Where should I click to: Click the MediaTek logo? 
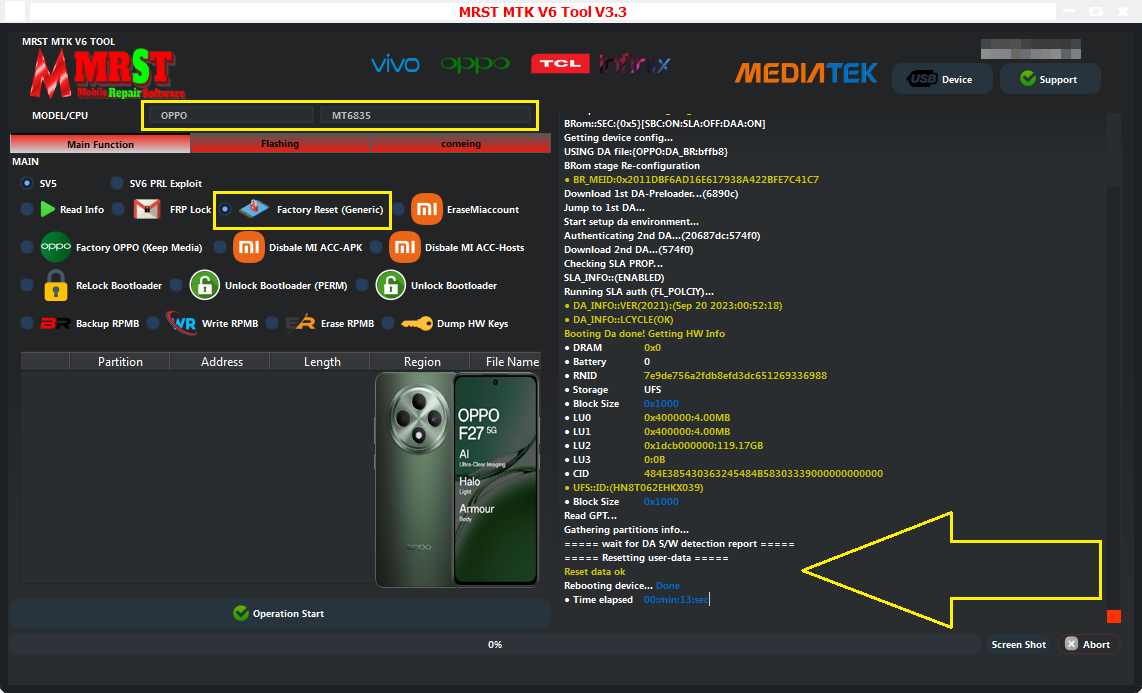pos(806,73)
